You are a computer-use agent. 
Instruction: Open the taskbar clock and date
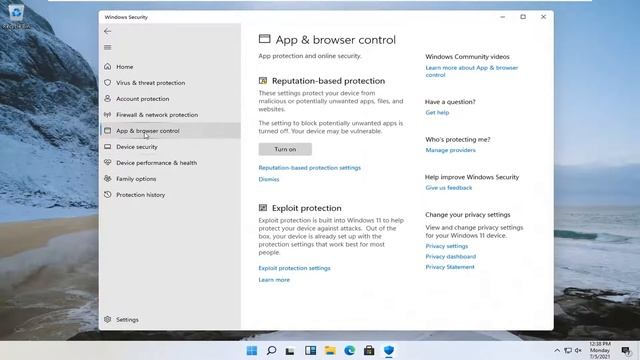click(x=600, y=350)
